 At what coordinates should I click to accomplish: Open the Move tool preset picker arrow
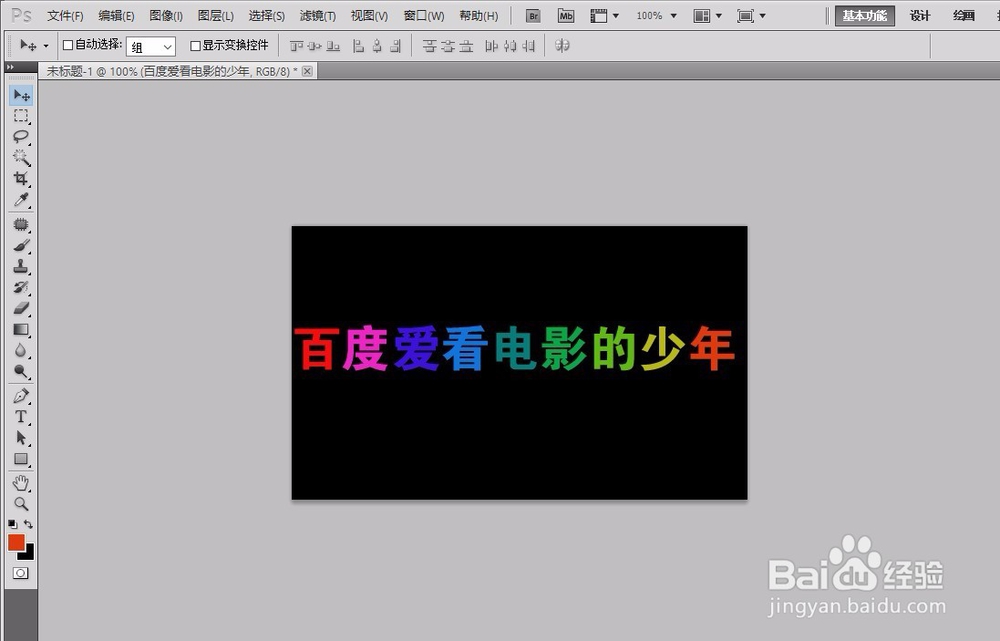[46, 46]
